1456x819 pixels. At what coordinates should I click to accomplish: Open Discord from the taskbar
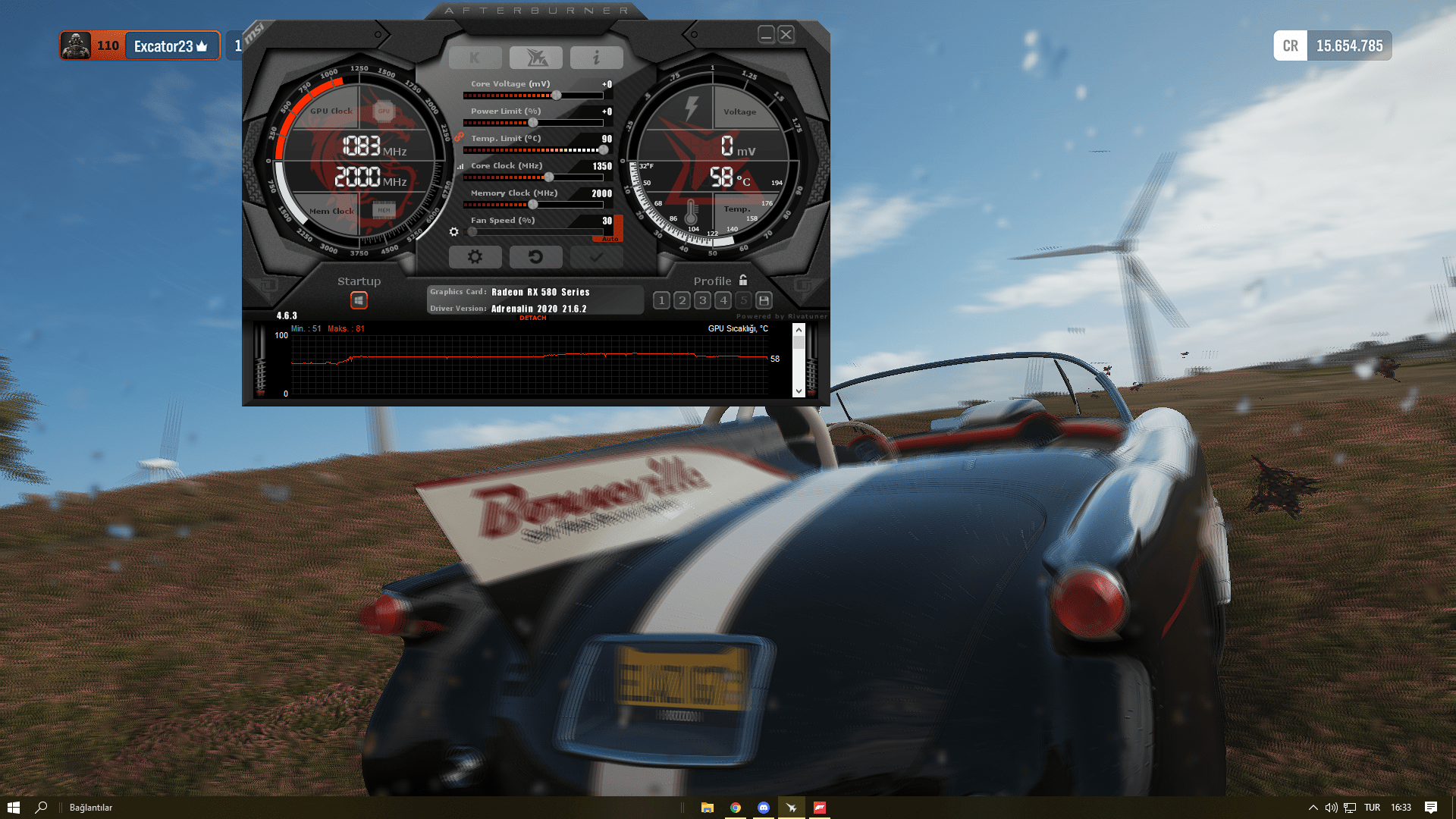point(764,808)
